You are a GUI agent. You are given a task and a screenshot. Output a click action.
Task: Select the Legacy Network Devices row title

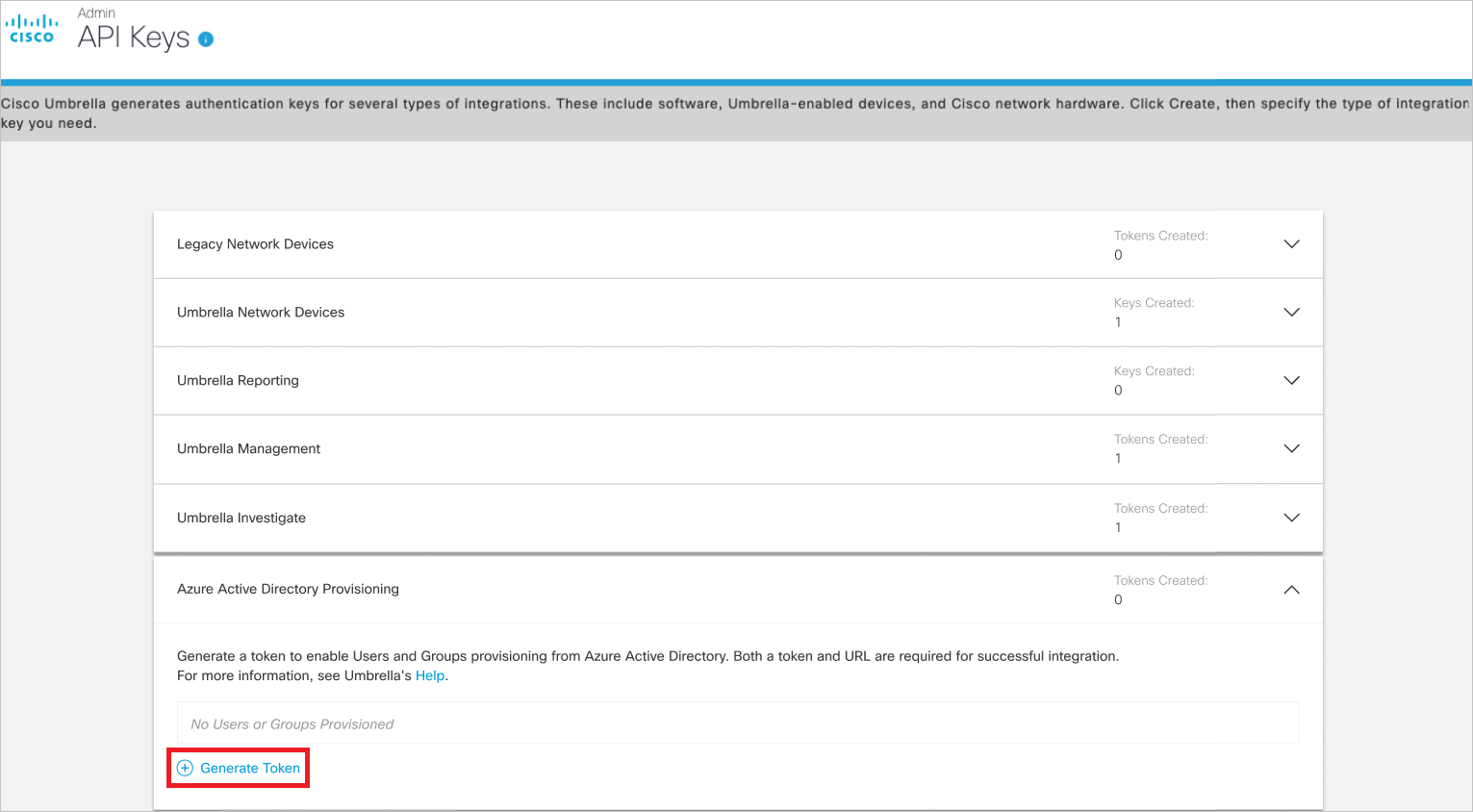[255, 244]
